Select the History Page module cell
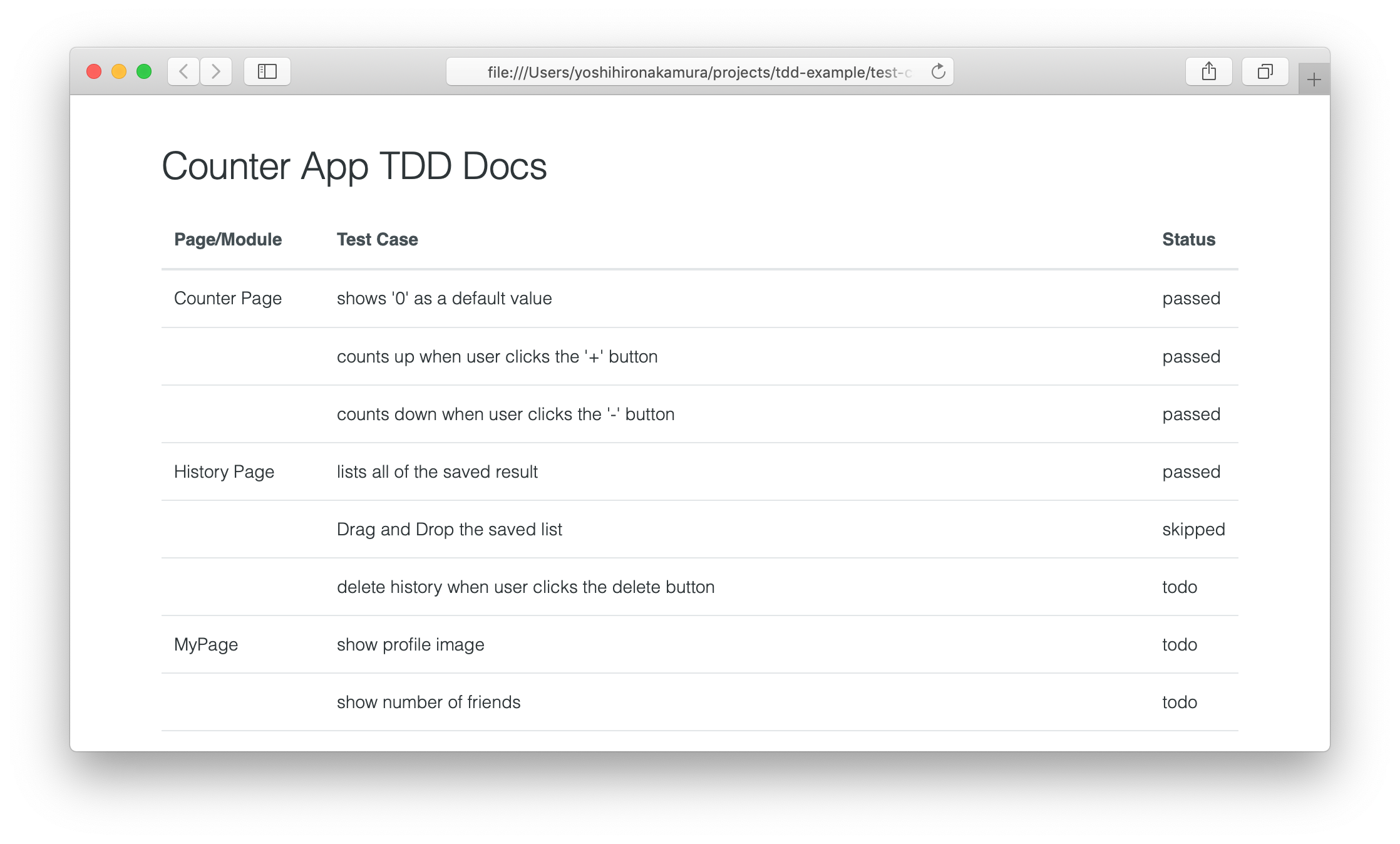This screenshot has width=1400, height=844. (x=224, y=471)
